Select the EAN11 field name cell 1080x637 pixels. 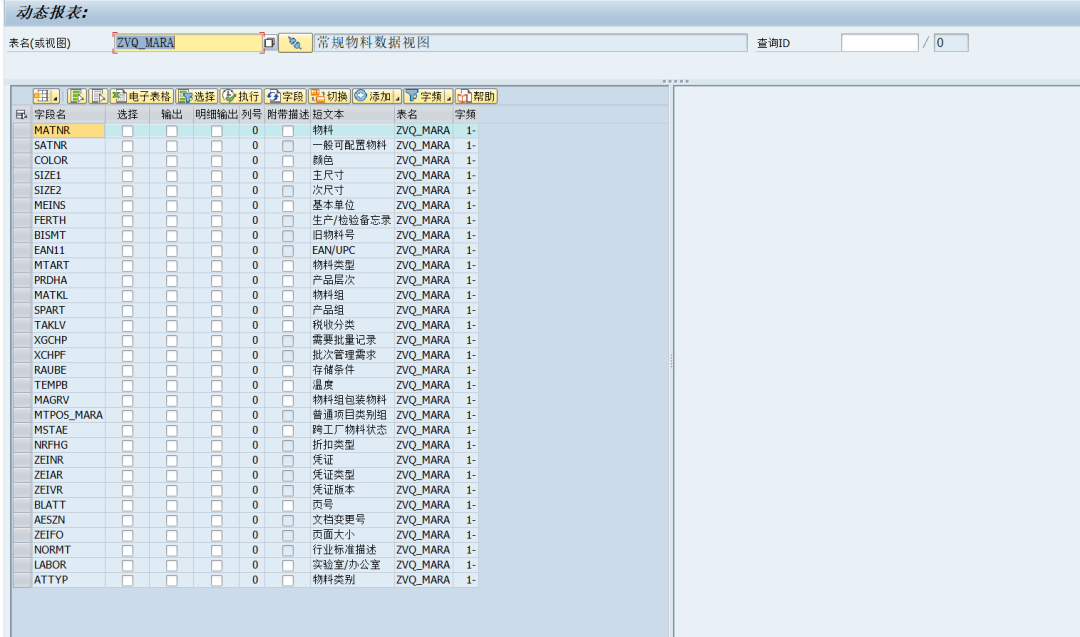[x=68, y=250]
